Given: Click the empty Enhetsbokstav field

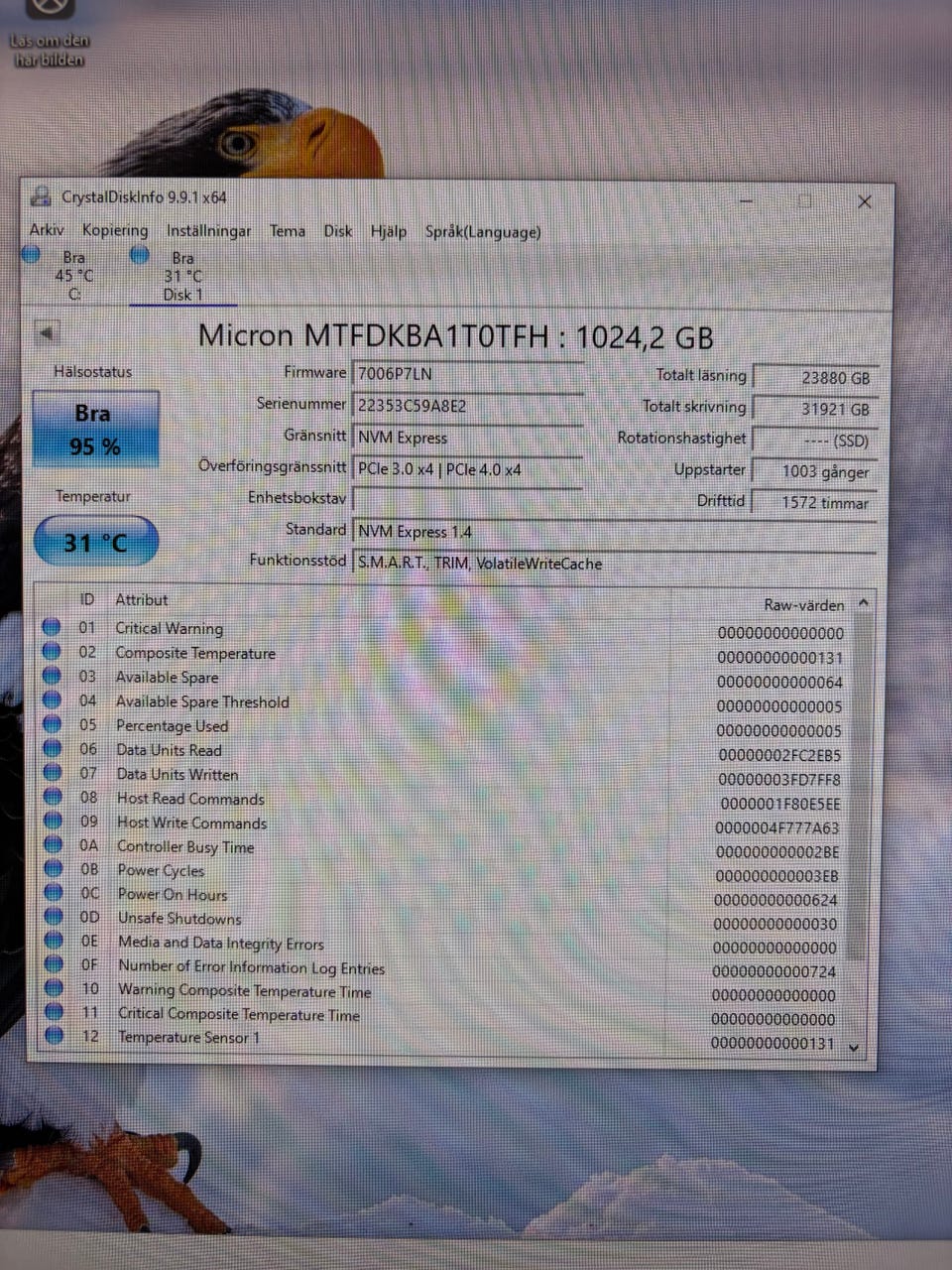Looking at the screenshot, I should [467, 499].
